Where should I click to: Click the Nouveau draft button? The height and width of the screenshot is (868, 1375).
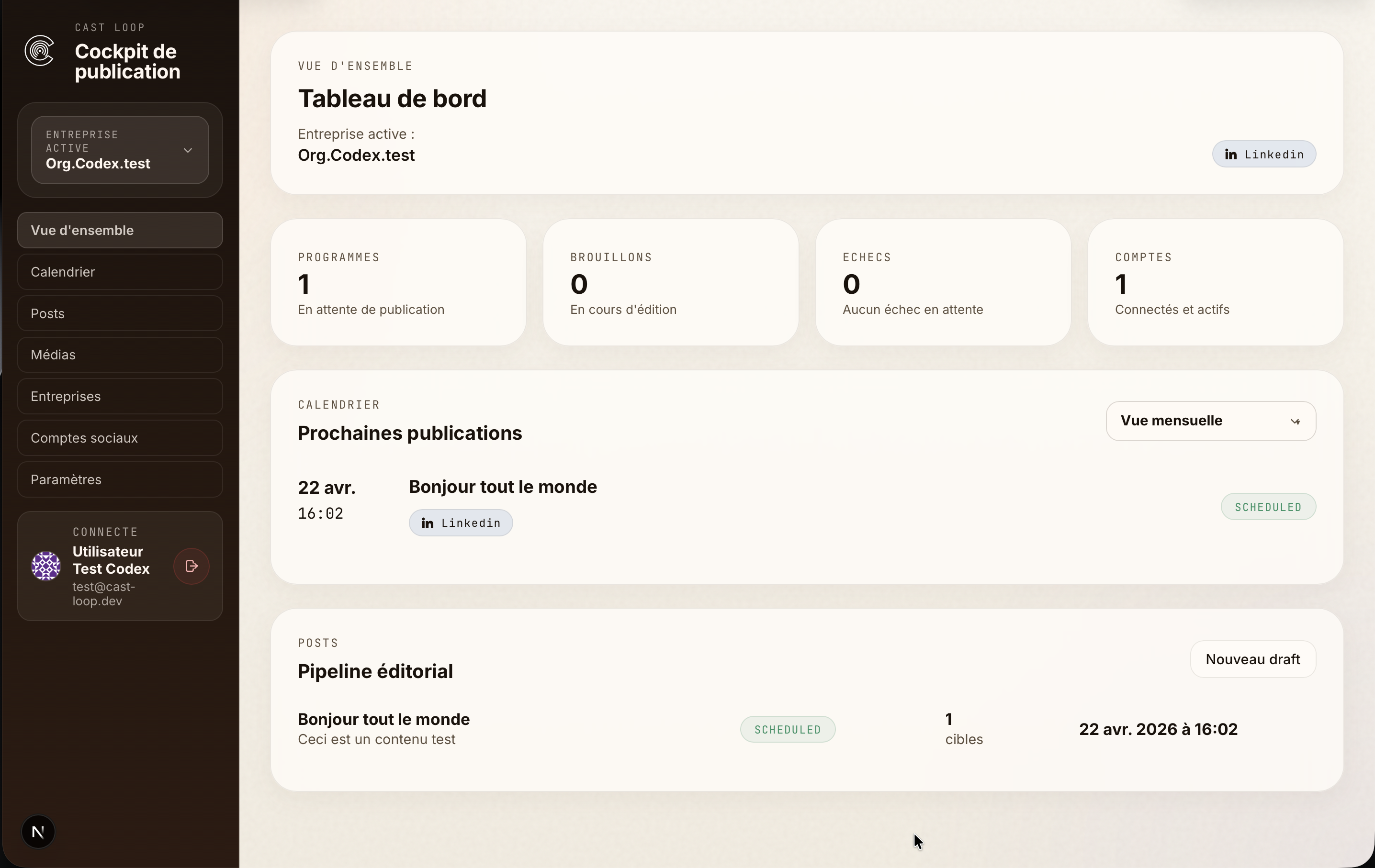pos(1253,659)
